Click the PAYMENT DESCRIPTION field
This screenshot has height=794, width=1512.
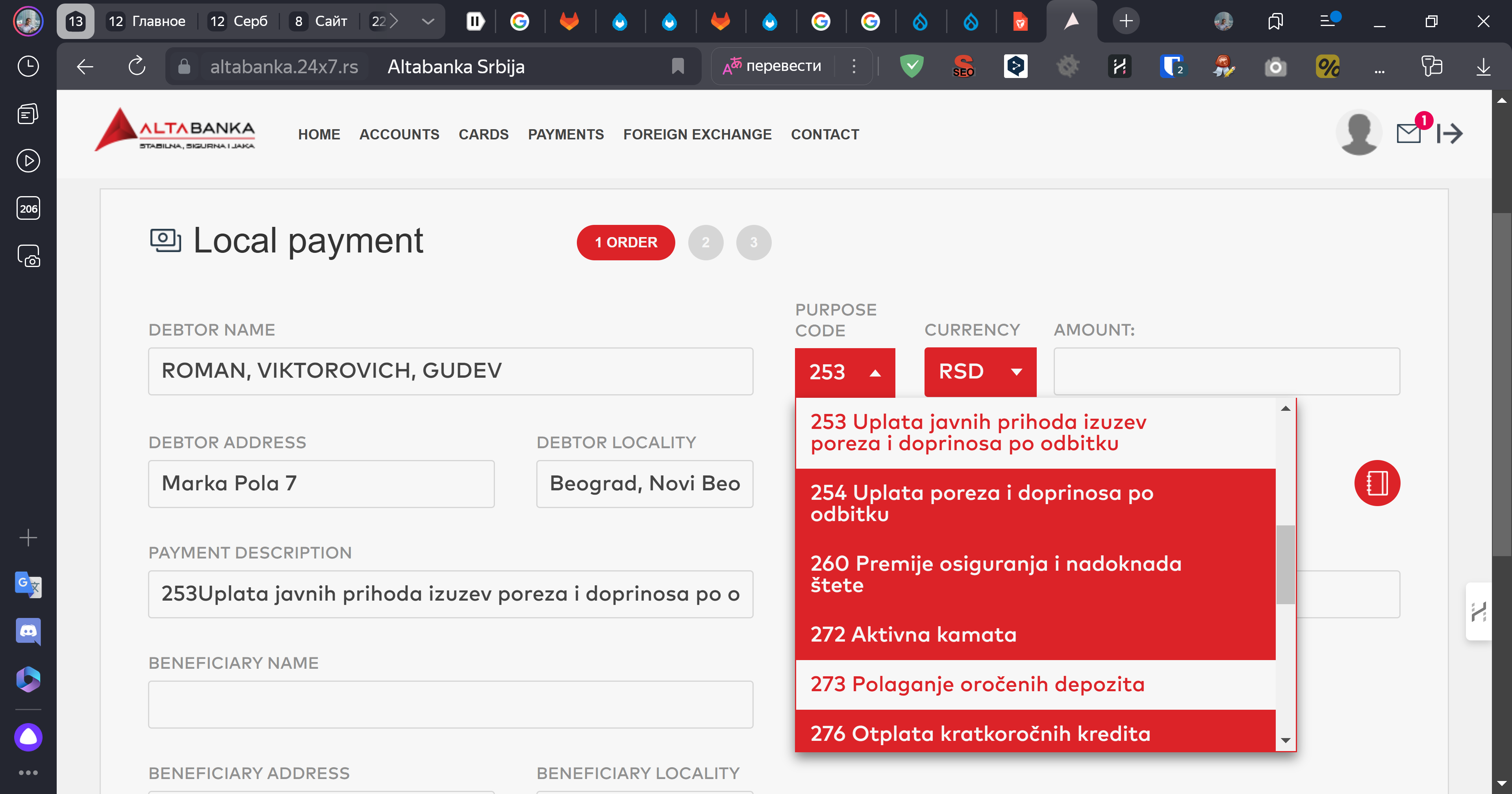pos(450,594)
